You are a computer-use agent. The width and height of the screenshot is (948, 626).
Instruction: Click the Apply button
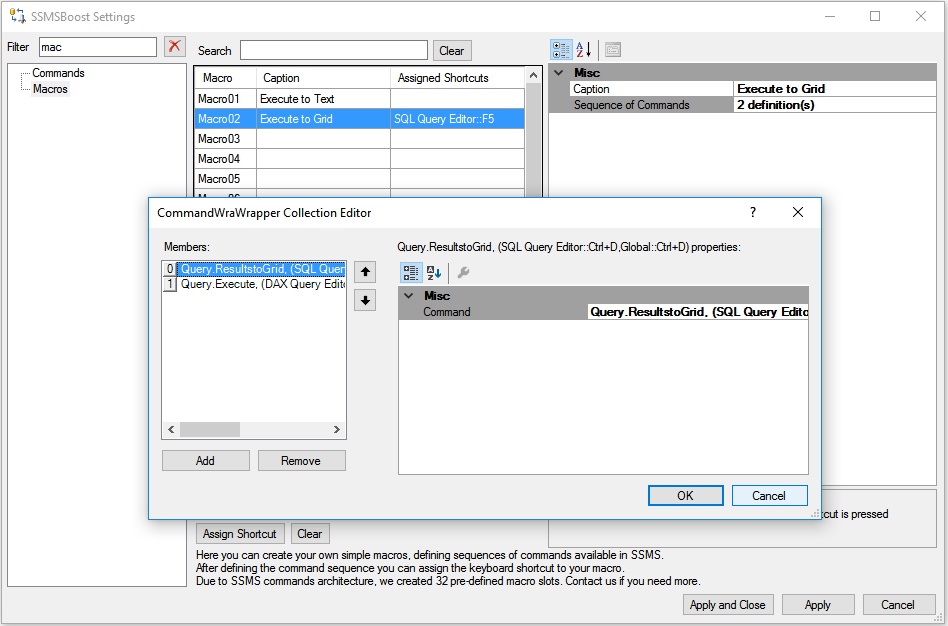click(x=818, y=605)
